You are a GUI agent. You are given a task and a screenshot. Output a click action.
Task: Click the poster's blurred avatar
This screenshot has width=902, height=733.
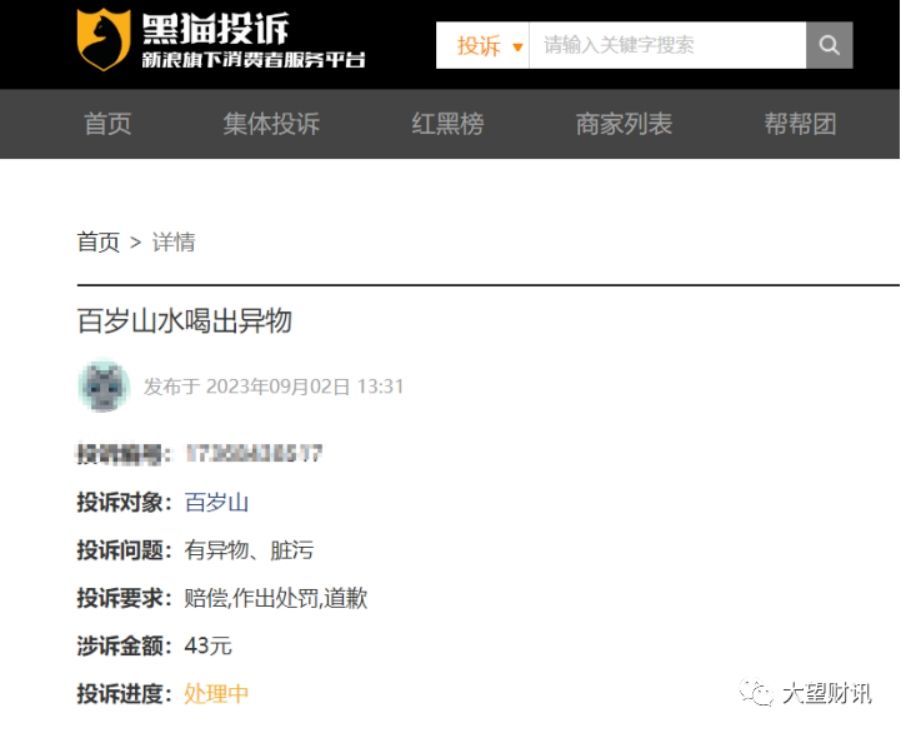click(x=104, y=386)
